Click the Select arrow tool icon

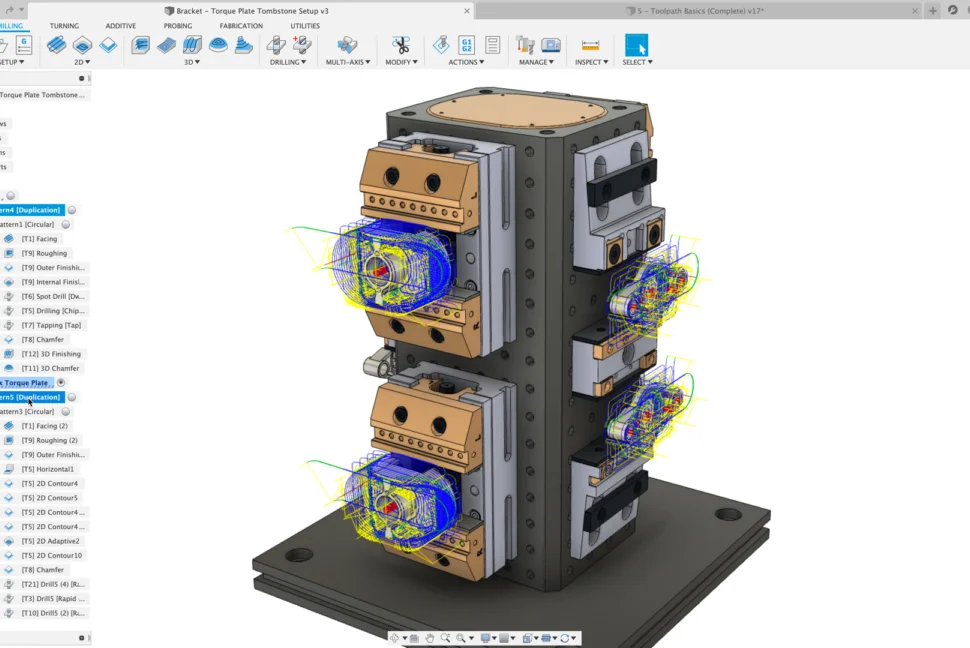(x=636, y=45)
